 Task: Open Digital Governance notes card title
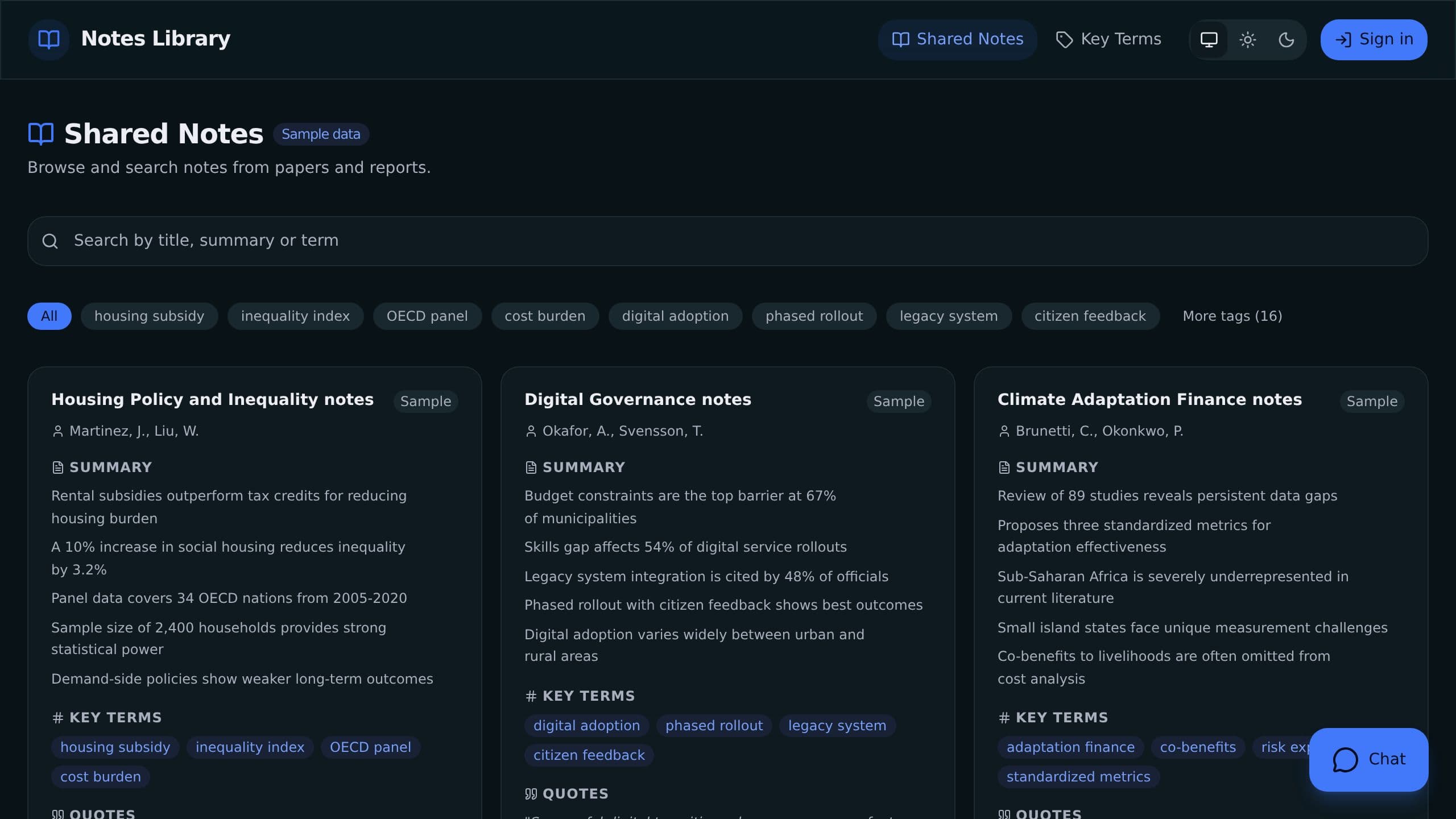click(x=638, y=399)
